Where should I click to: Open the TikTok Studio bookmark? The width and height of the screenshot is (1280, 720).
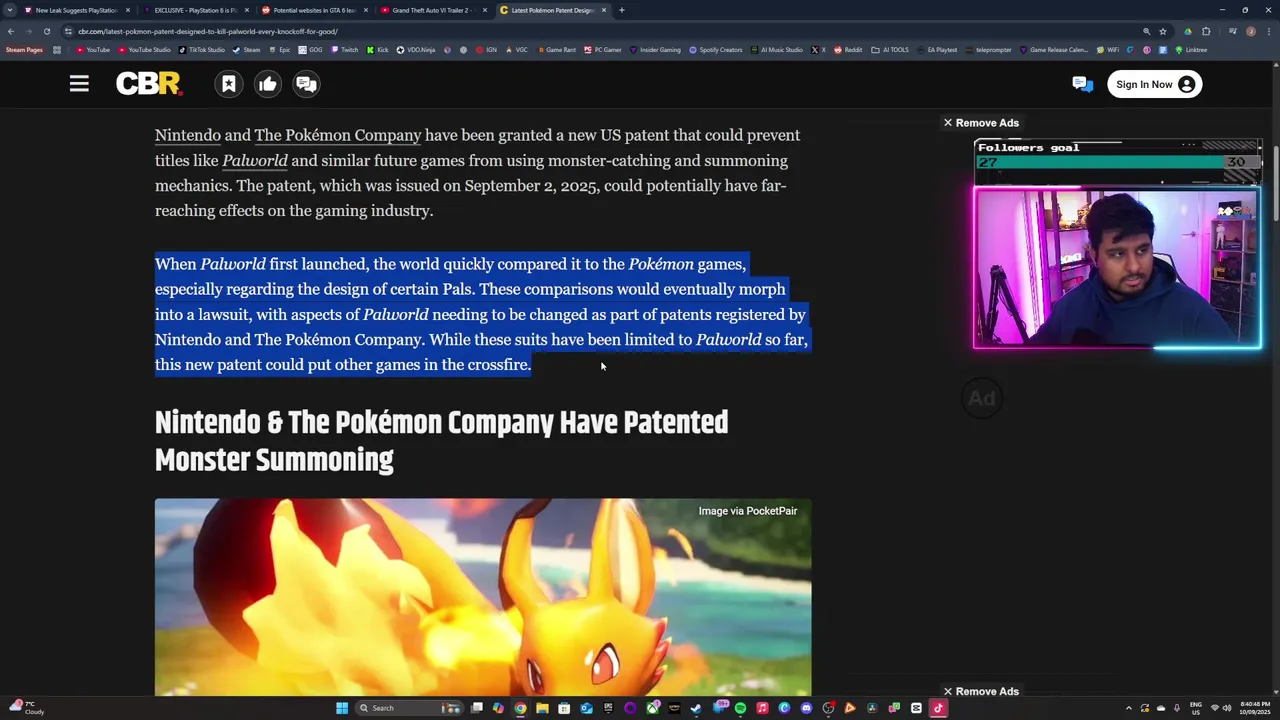(x=202, y=50)
